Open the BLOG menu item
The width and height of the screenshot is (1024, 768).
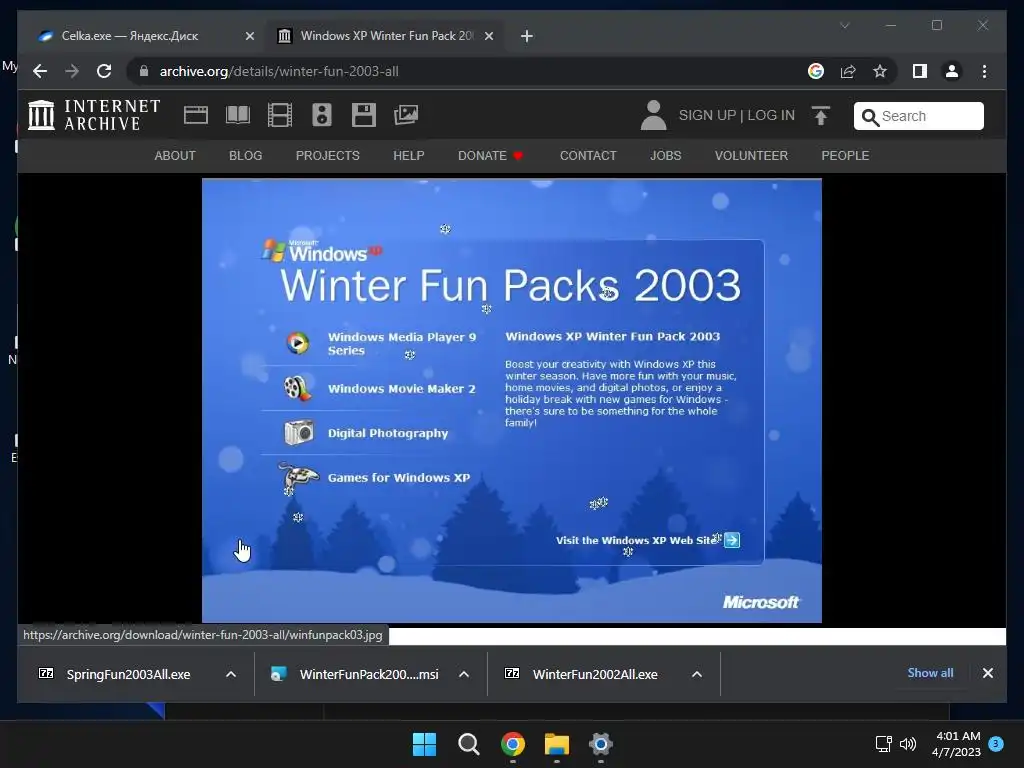point(246,155)
